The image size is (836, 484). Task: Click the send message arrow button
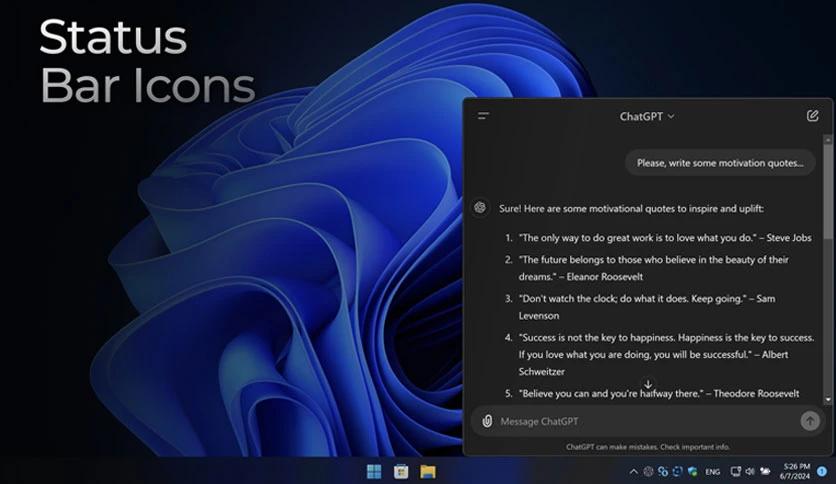[810, 421]
